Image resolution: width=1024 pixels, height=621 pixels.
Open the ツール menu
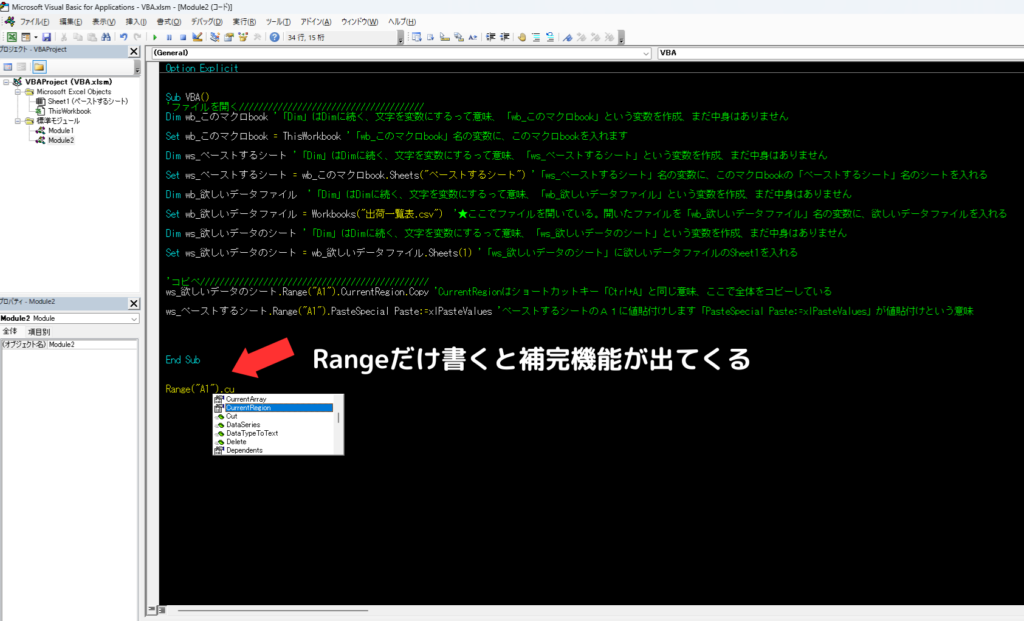click(x=278, y=22)
